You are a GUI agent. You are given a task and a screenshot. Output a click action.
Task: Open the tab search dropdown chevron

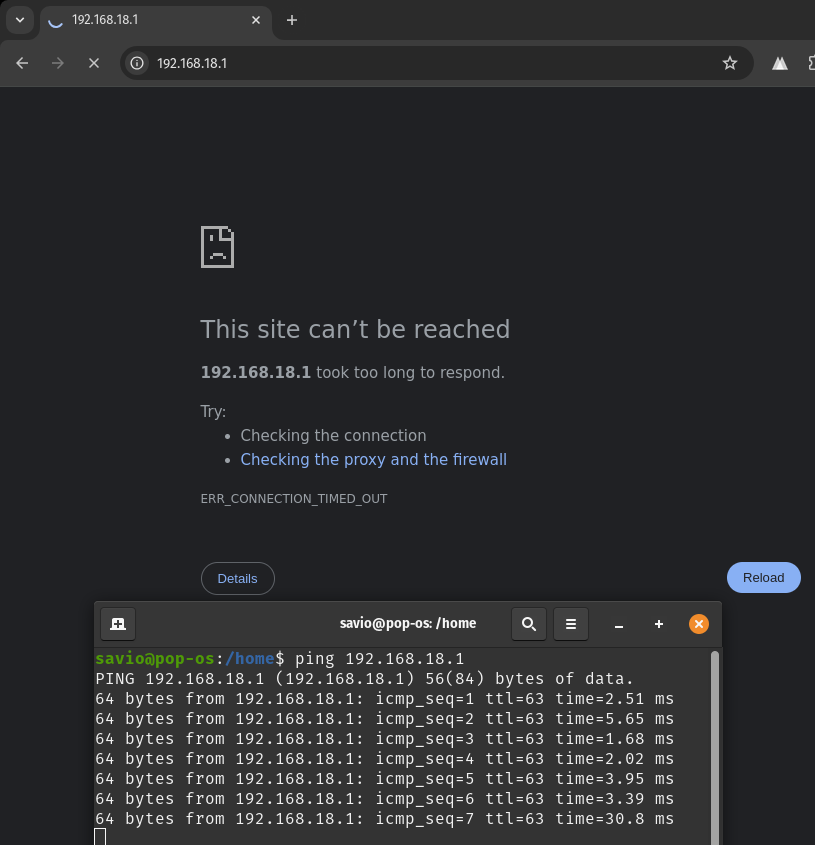[x=20, y=20]
